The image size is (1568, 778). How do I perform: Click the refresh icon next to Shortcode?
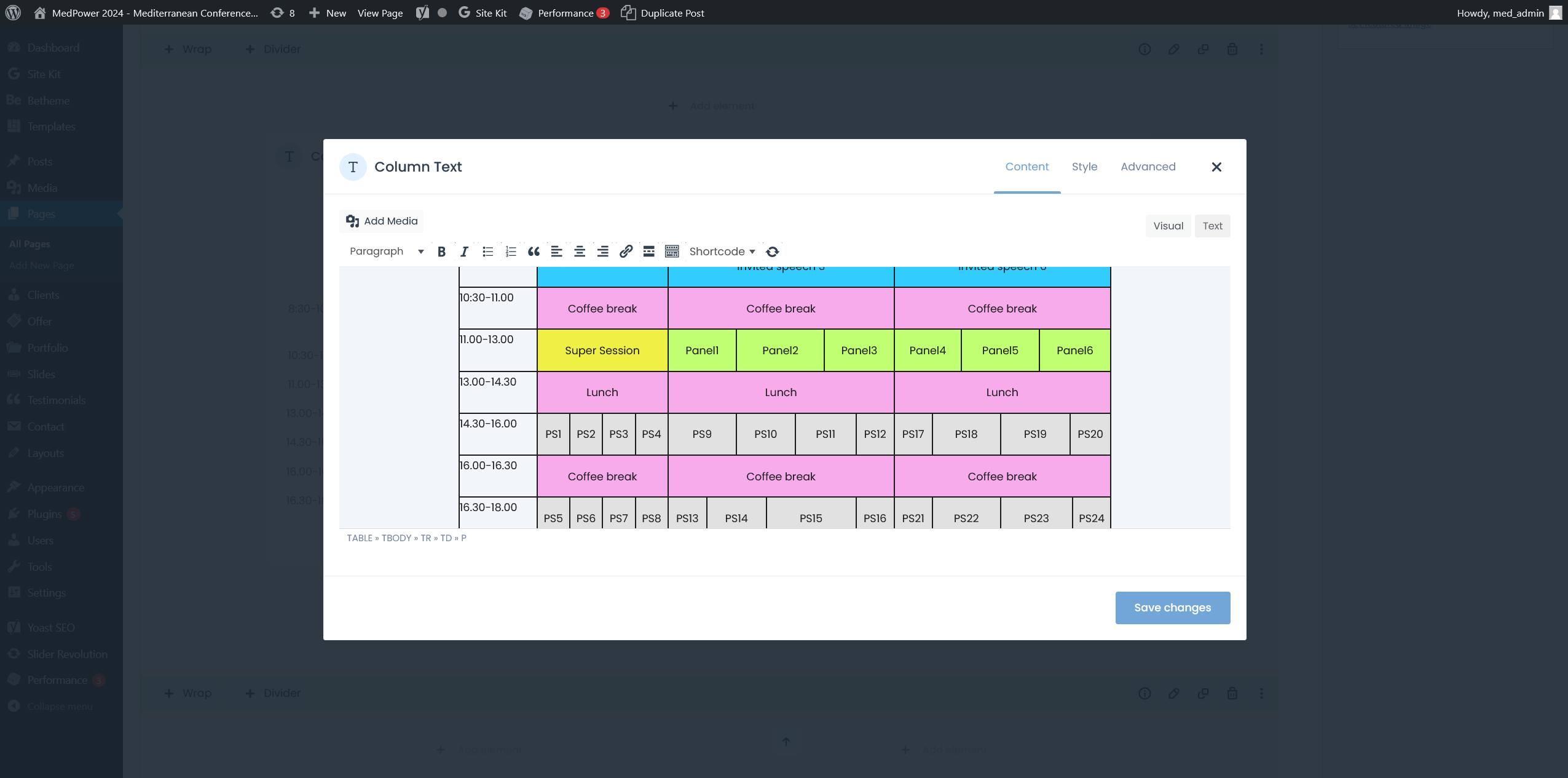click(773, 252)
